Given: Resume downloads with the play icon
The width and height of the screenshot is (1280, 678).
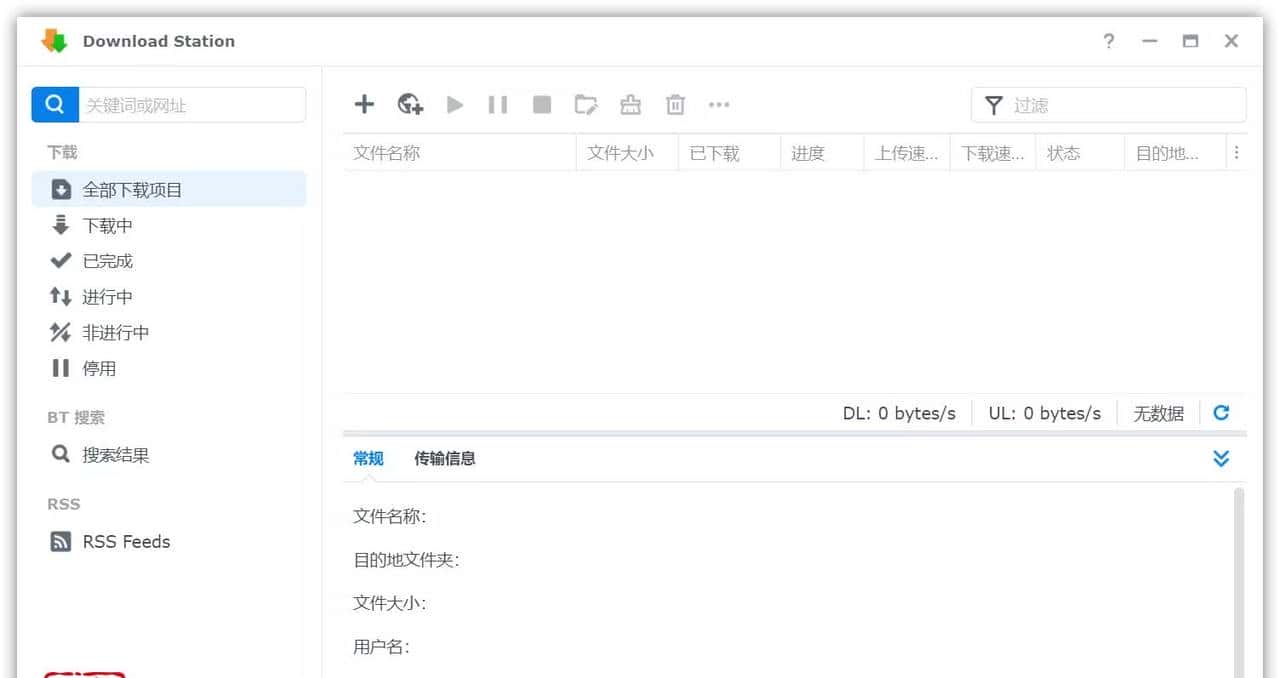Looking at the screenshot, I should [454, 104].
